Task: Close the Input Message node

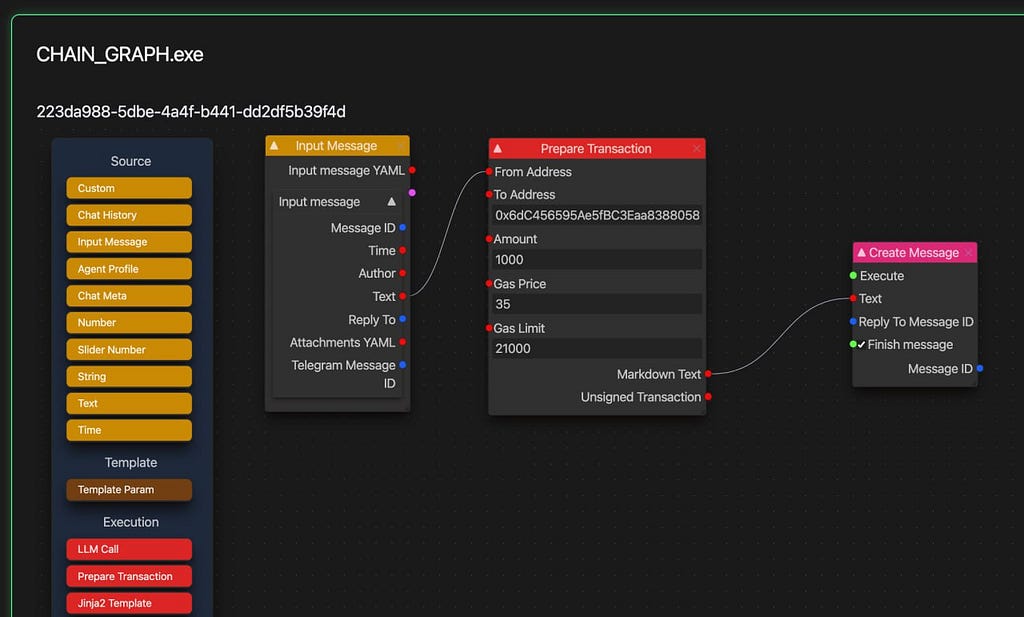Action: (x=401, y=146)
